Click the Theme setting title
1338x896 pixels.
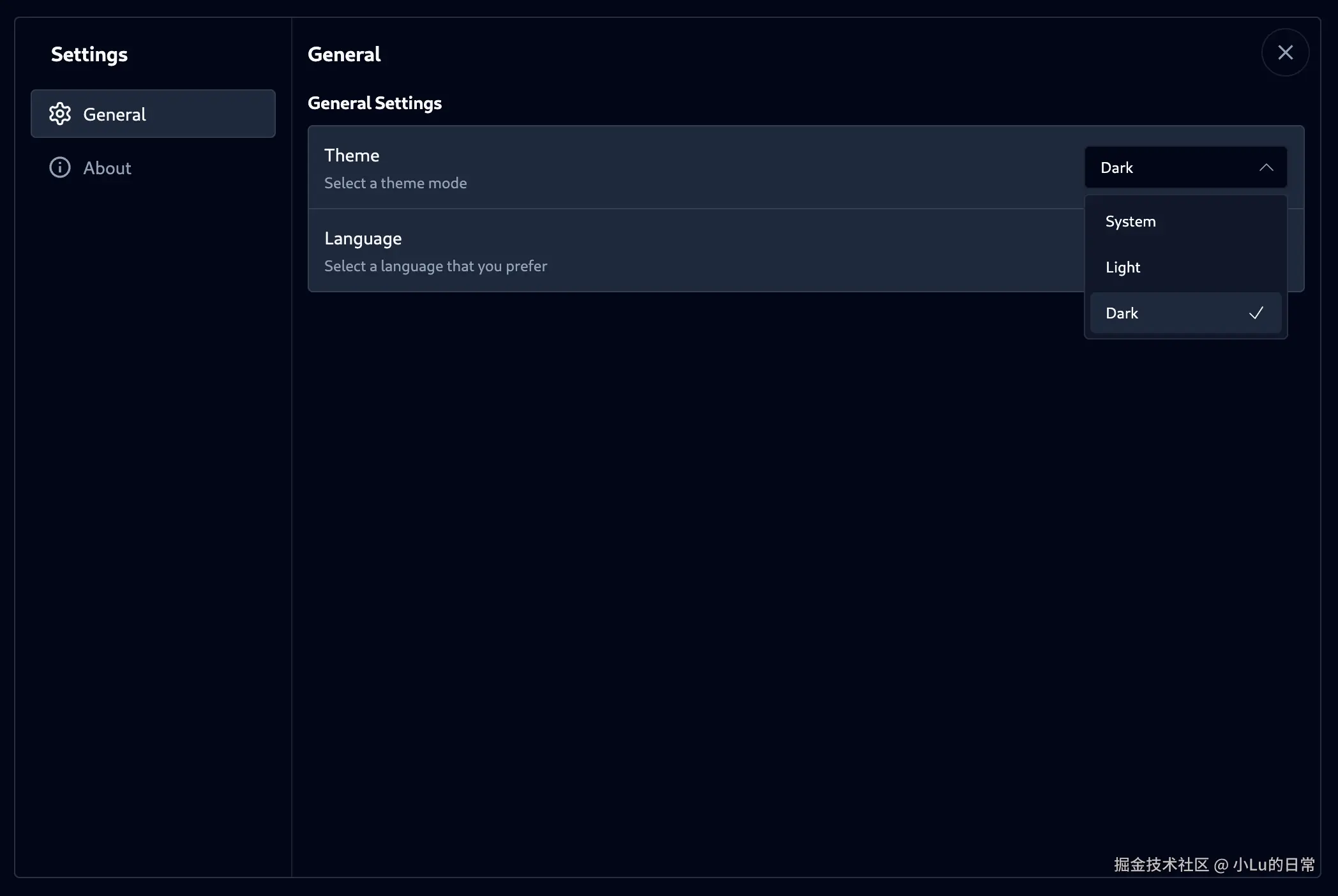[x=352, y=155]
